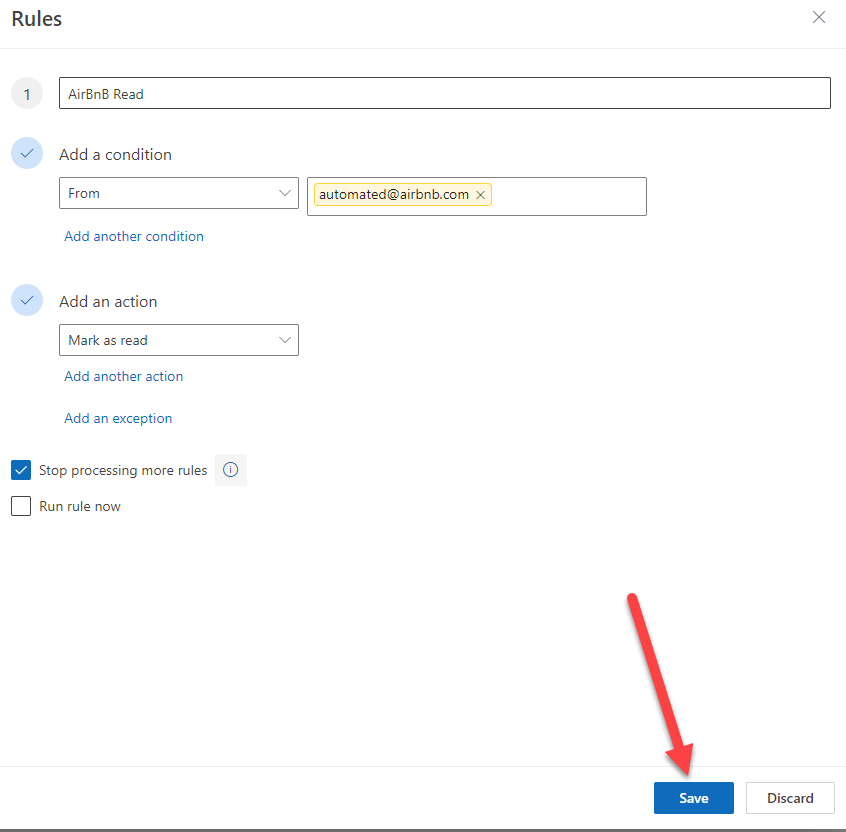Click the Rules dialog title
846x832 pixels.
click(x=36, y=19)
